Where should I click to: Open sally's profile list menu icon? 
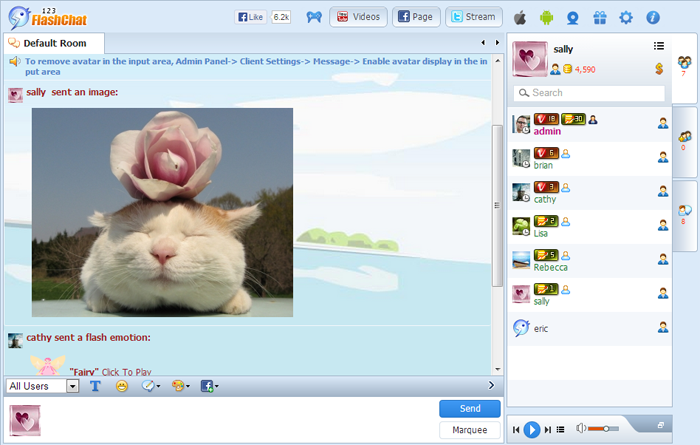[659, 46]
